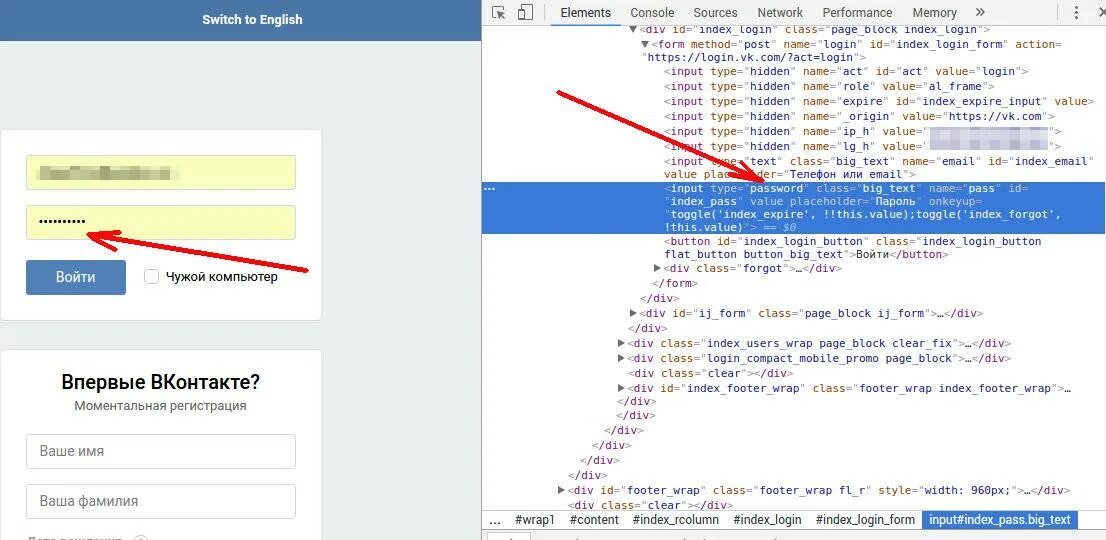
Task: Check the Чужой компьютер checkbox
Action: coord(151,277)
